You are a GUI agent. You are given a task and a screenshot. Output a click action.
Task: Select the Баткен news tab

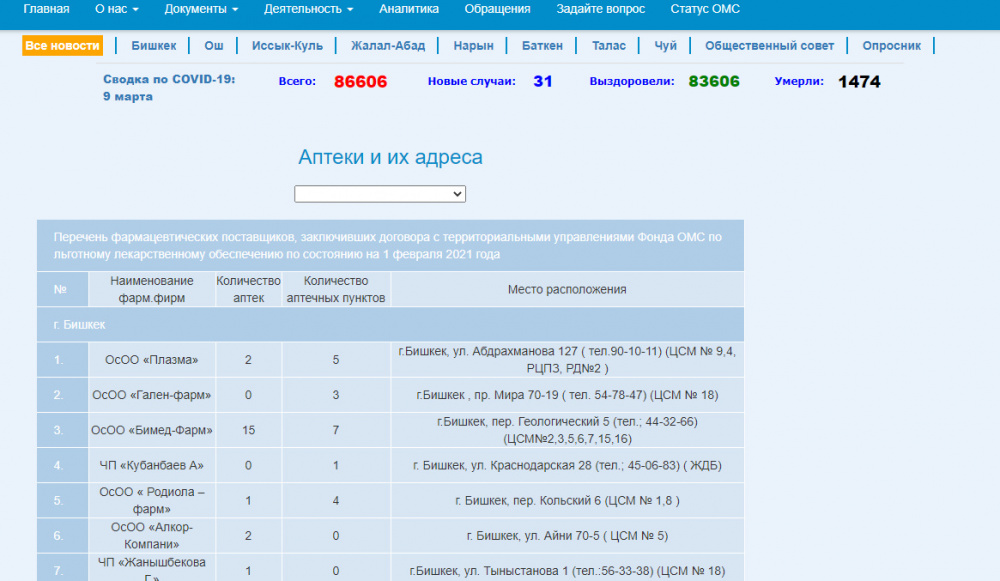click(542, 46)
